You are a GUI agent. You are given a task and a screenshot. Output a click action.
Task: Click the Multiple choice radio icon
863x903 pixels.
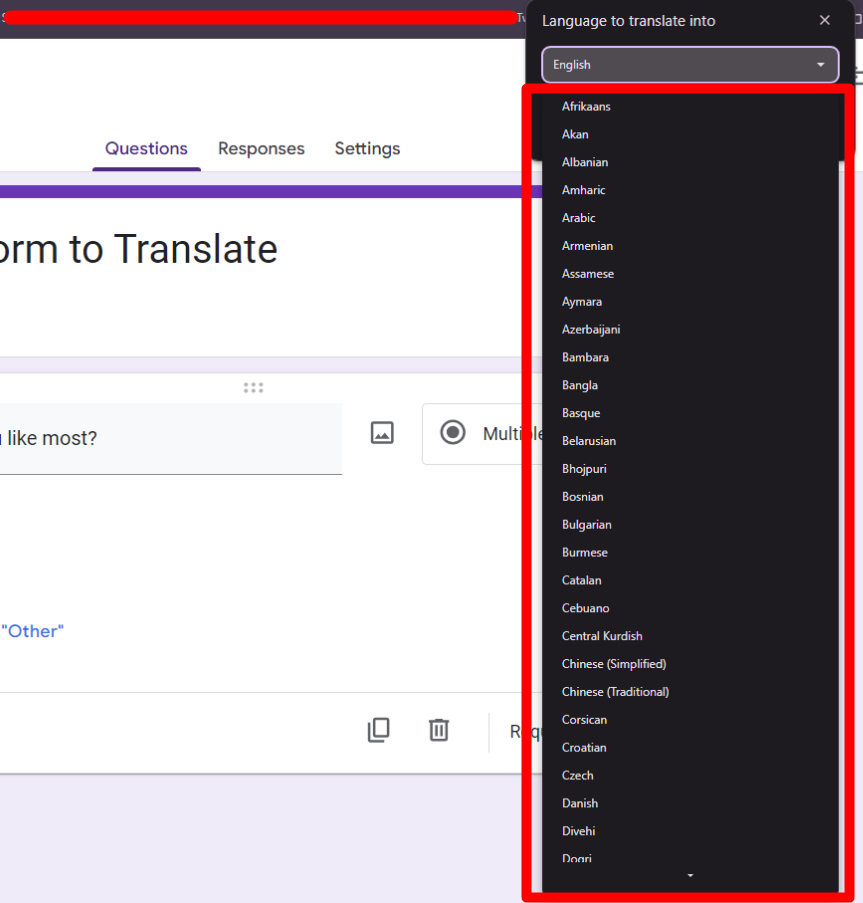click(453, 433)
